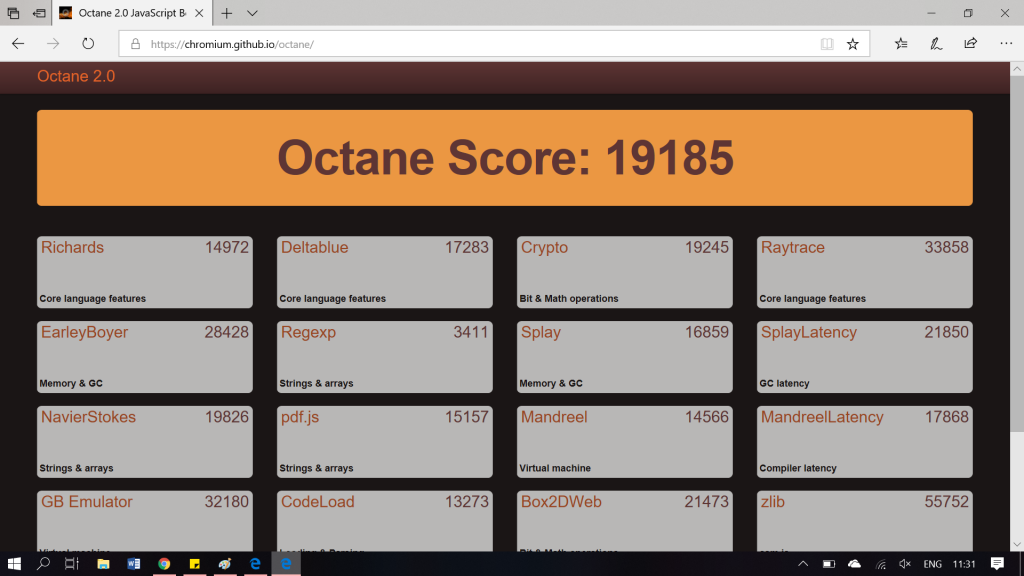Open a new tab with plus button
The image size is (1024, 576).
click(x=227, y=13)
